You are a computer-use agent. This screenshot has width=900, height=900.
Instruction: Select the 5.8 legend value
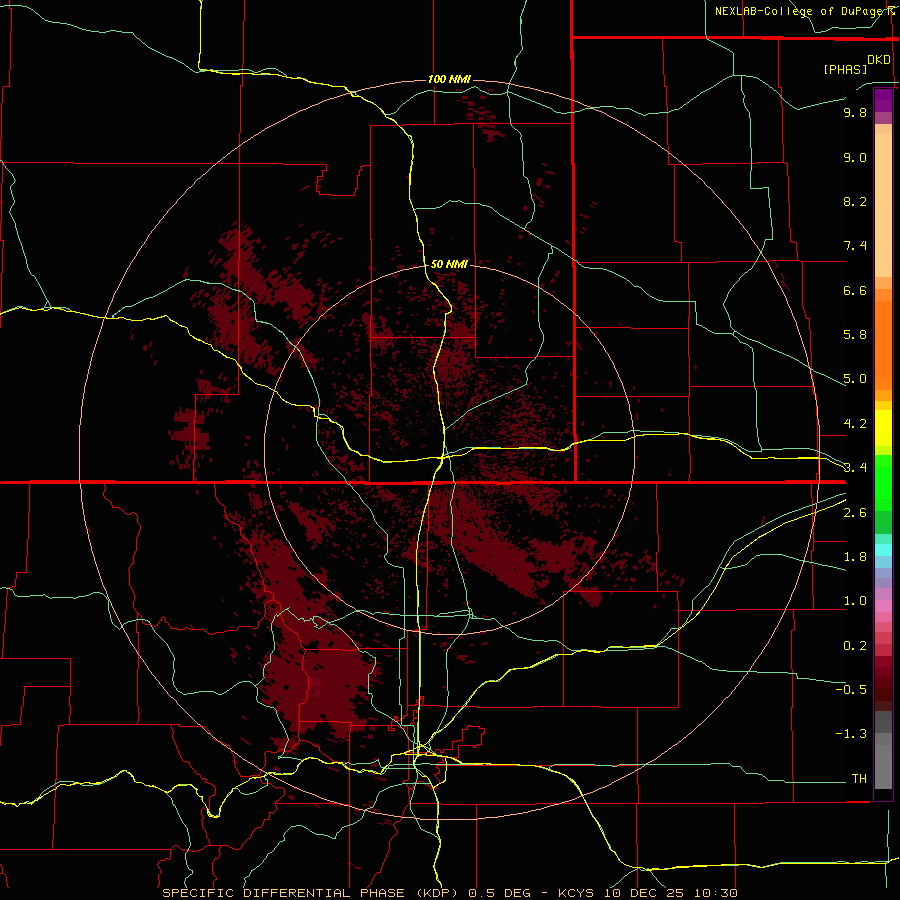coord(855,335)
